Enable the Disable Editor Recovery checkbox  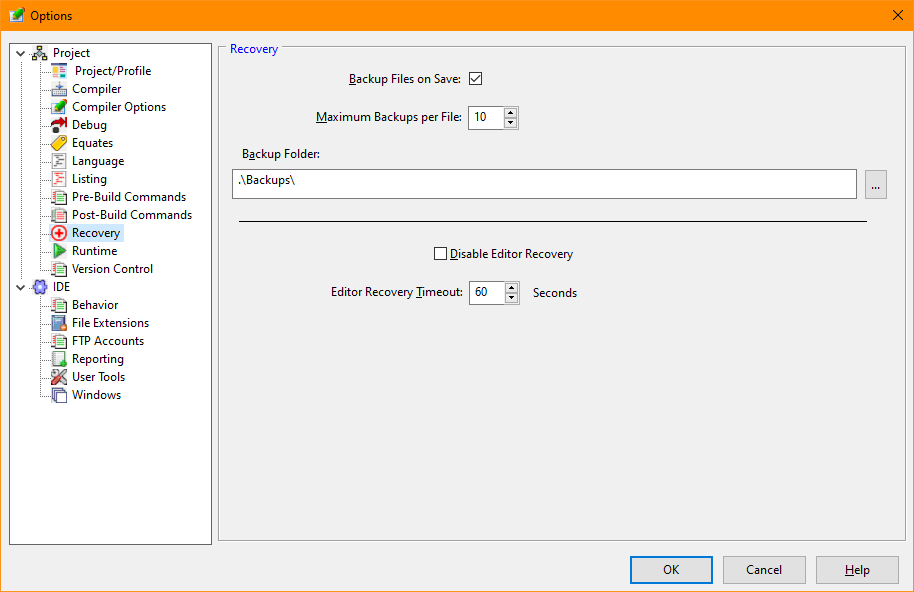click(x=440, y=254)
